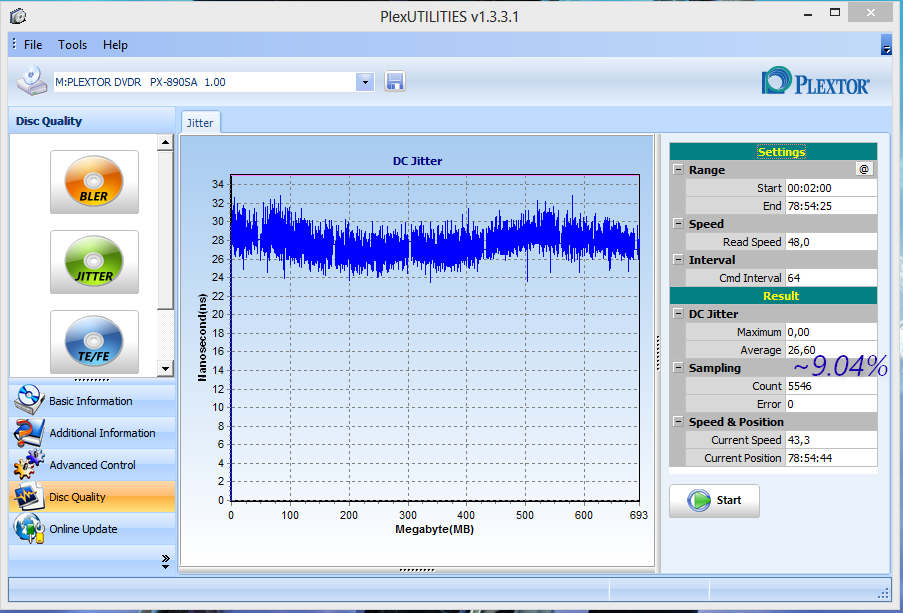Open the Tools menu
The height and width of the screenshot is (613, 903).
73,45
